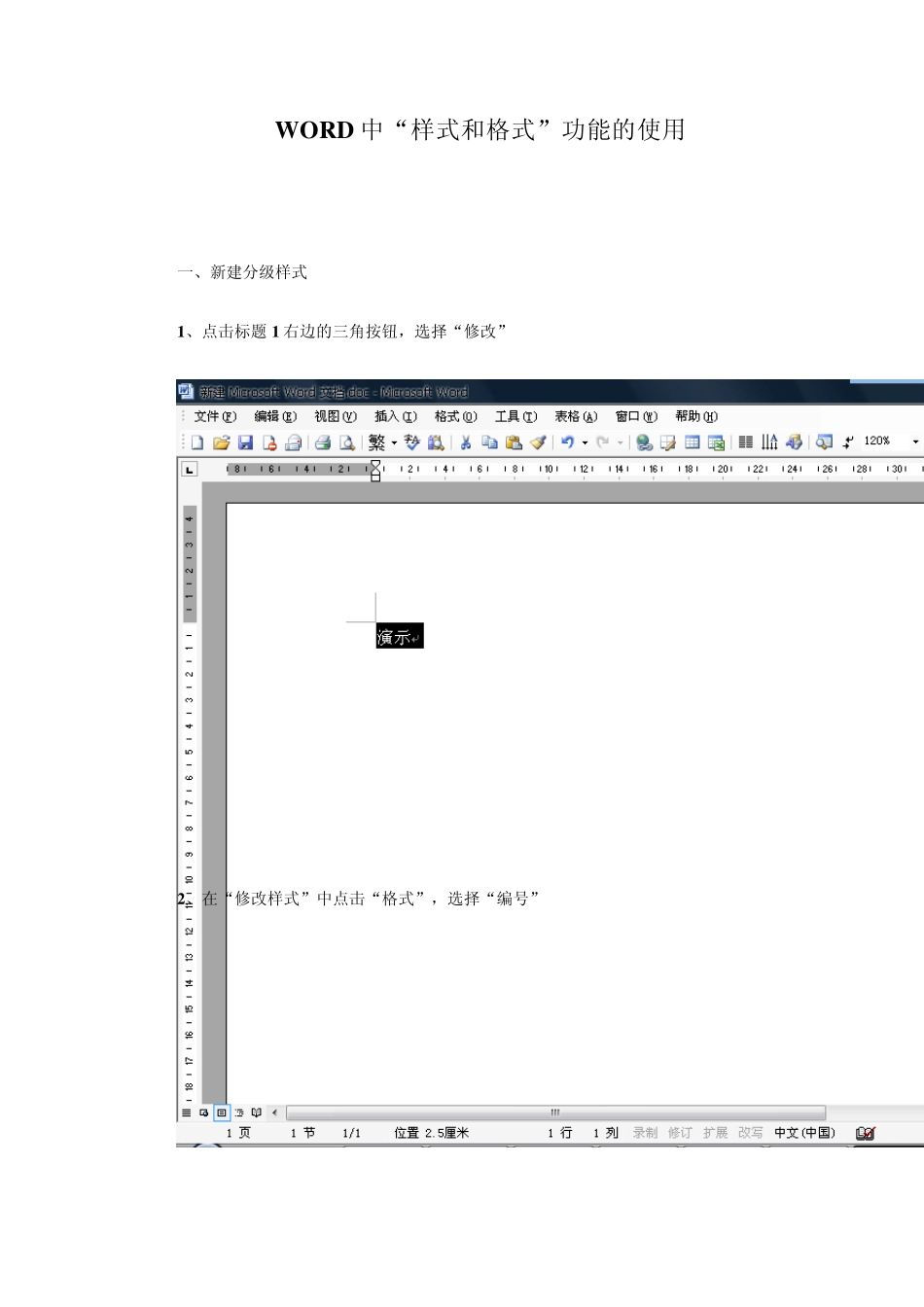
Task: Click inside the zoom 120% box
Action: pyautogui.click(x=883, y=442)
